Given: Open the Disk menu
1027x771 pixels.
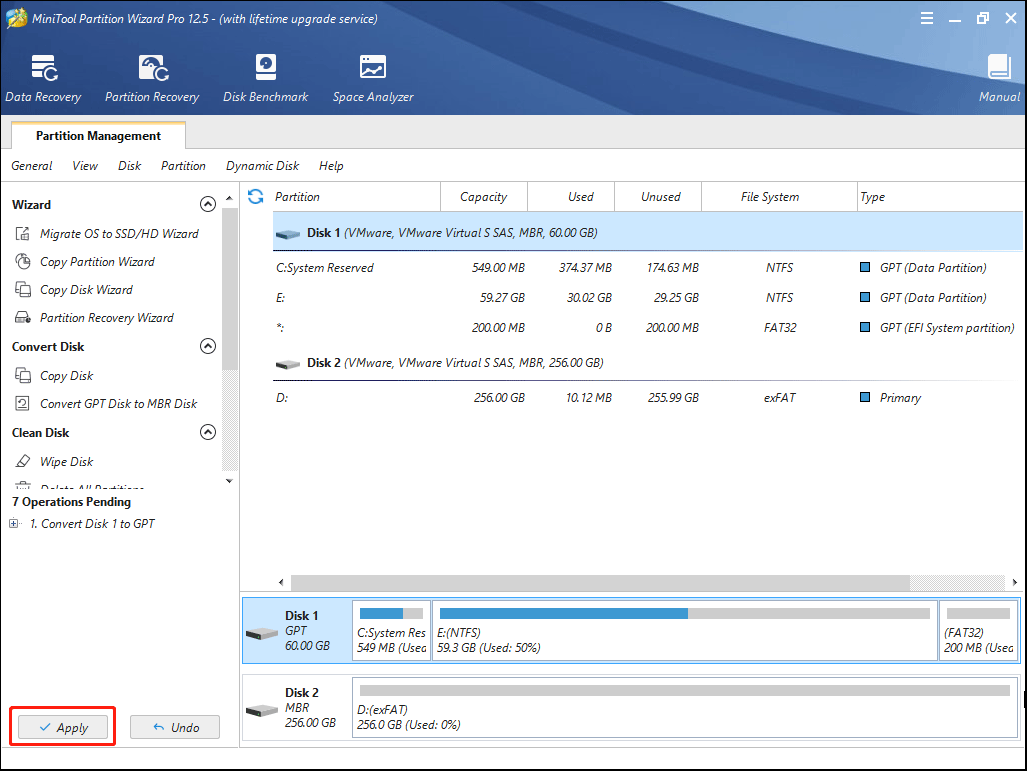Looking at the screenshot, I should 129,166.
